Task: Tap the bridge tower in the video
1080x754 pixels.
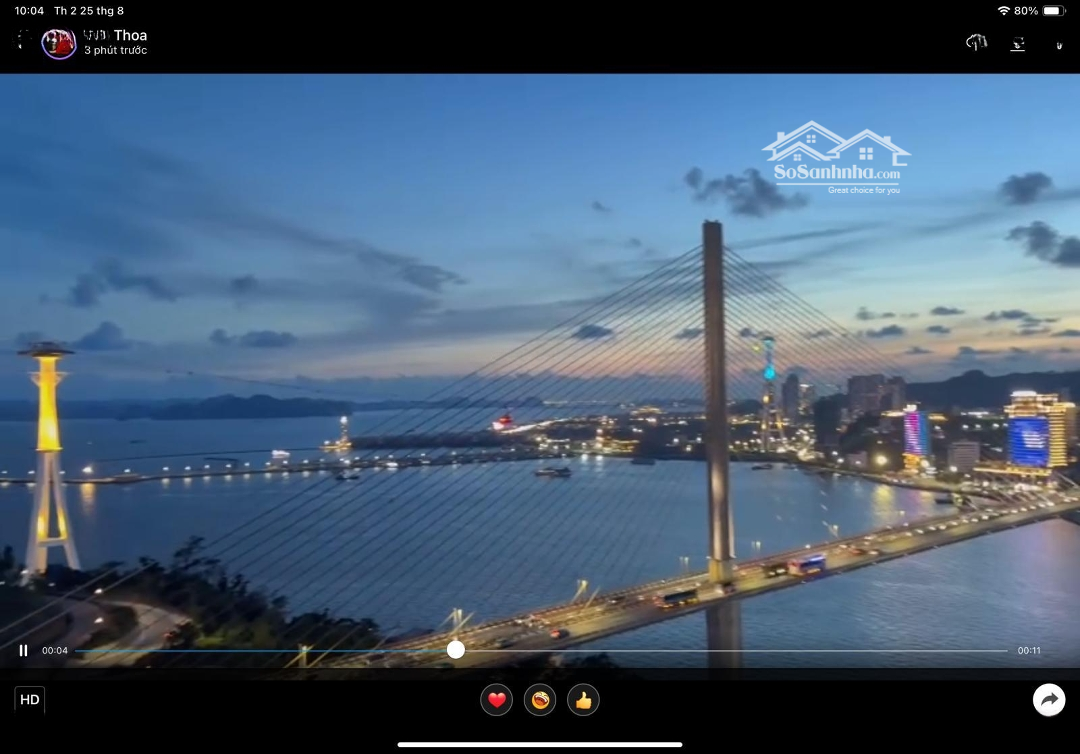Action: pyautogui.click(x=715, y=400)
